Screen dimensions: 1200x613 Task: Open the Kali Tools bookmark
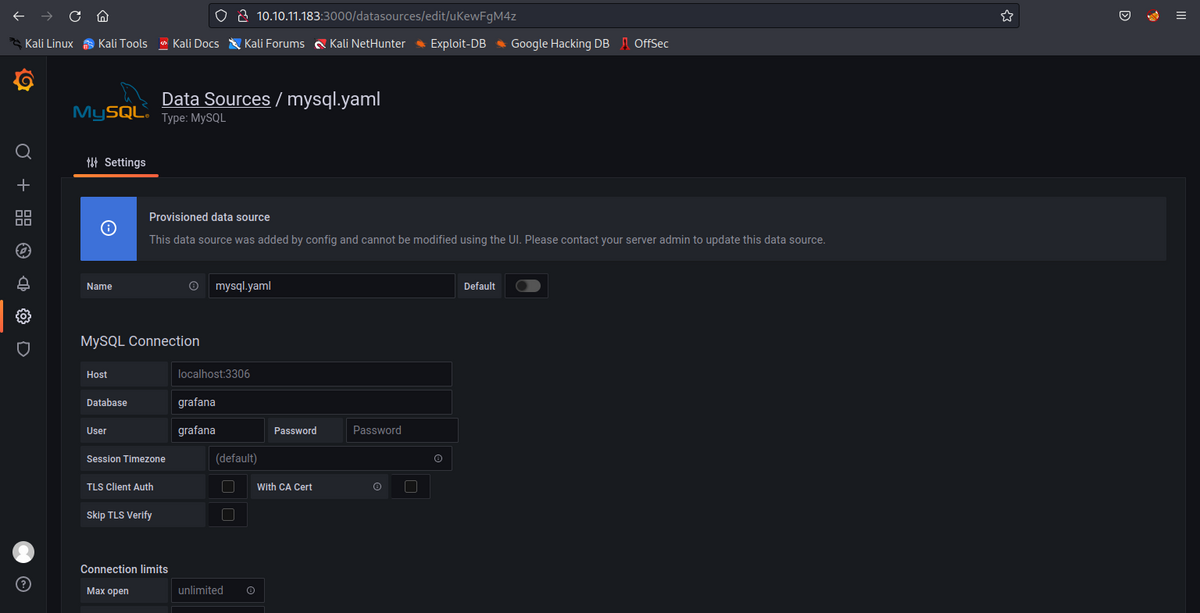pyautogui.click(x=115, y=44)
